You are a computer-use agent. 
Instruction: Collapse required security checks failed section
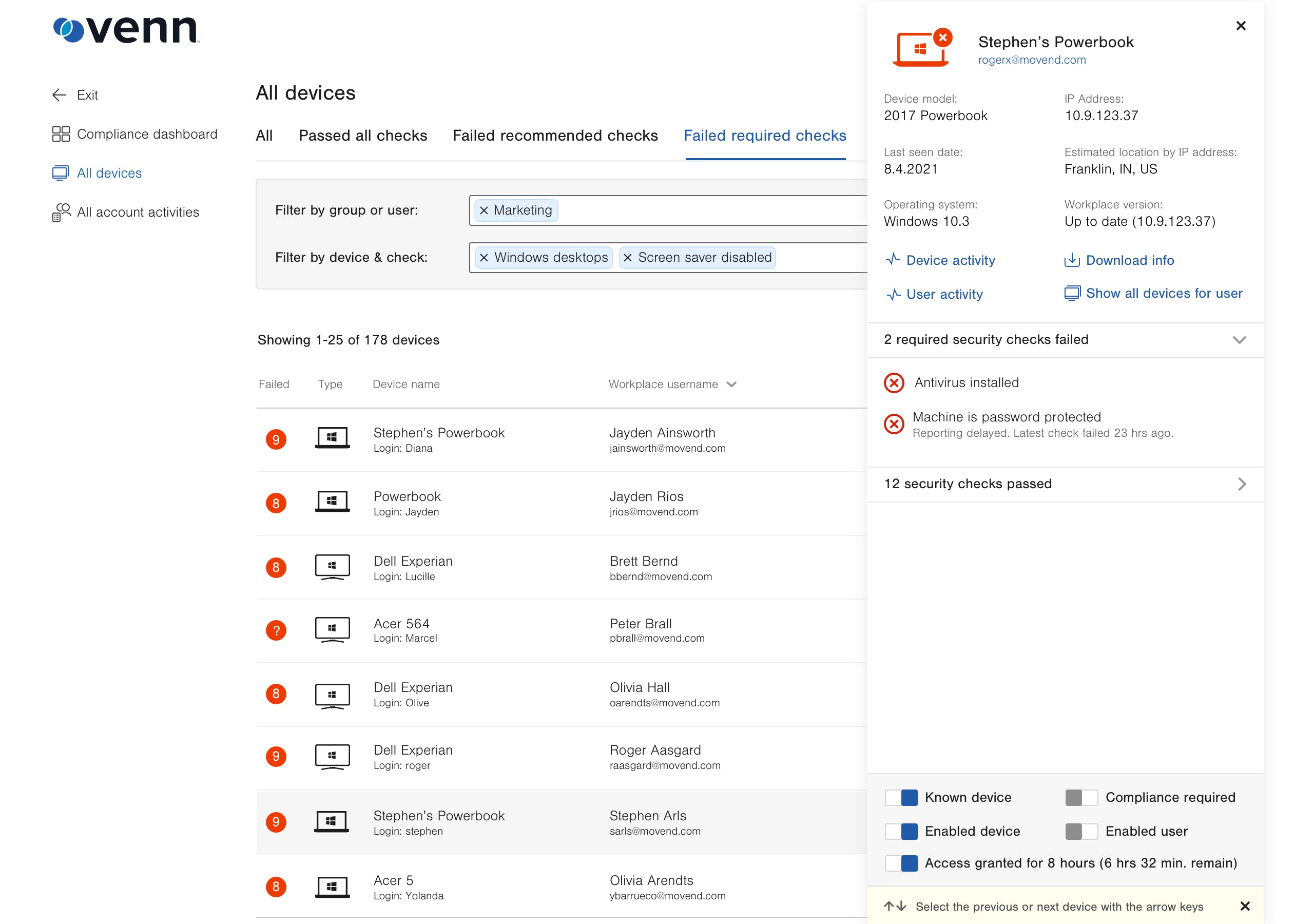(1239, 340)
